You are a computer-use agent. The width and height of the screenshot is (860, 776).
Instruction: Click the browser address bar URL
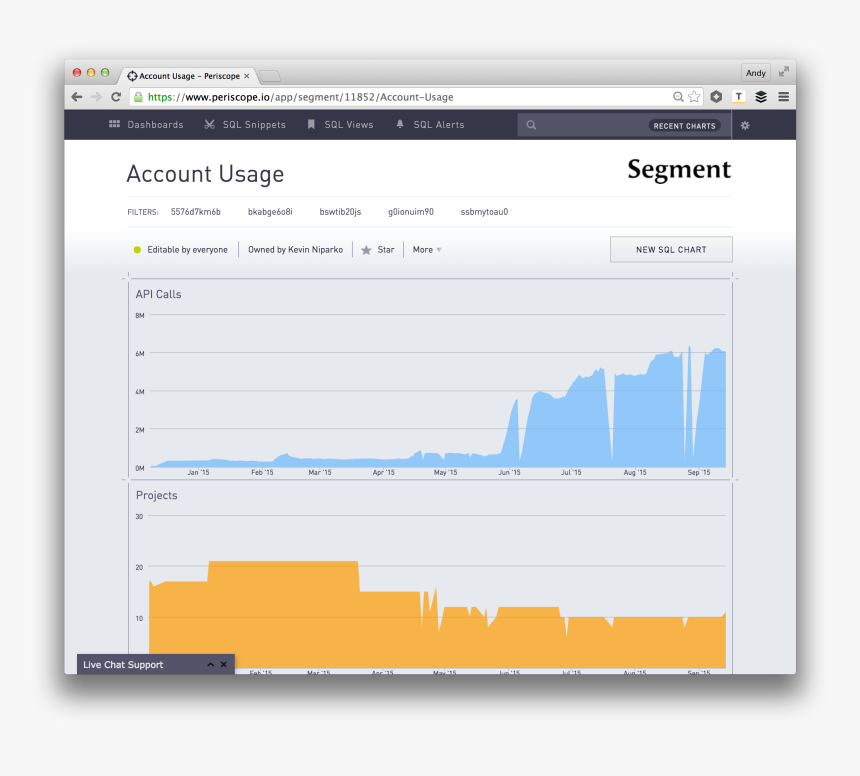(301, 97)
